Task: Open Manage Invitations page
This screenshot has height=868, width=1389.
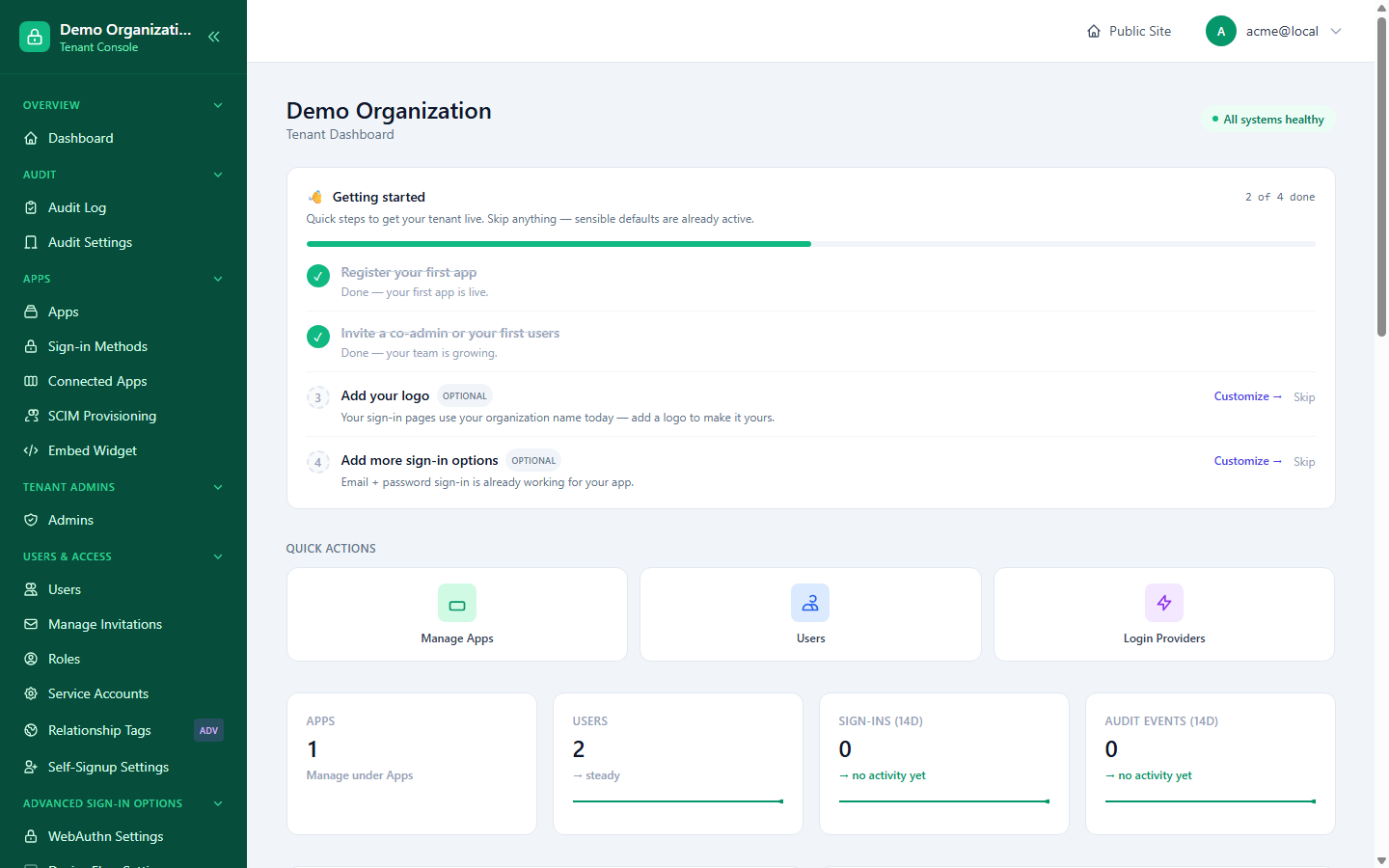Action: coord(123,624)
